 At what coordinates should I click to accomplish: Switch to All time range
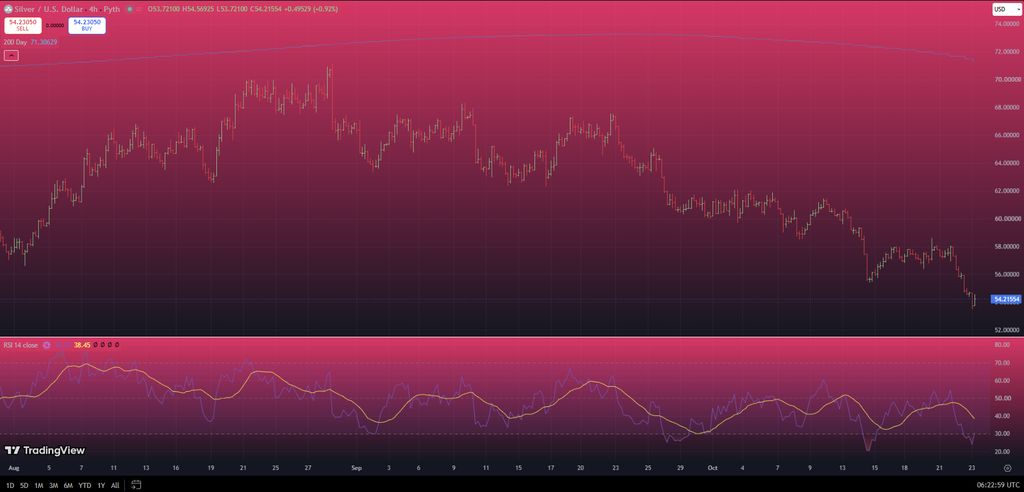click(115, 485)
